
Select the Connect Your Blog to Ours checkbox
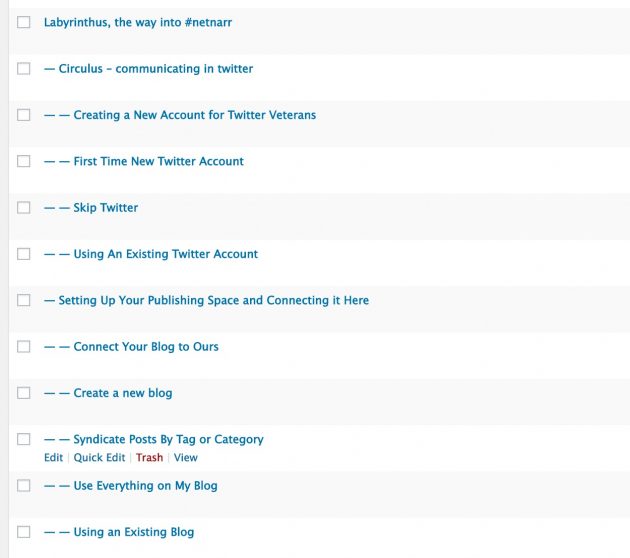tap(24, 347)
